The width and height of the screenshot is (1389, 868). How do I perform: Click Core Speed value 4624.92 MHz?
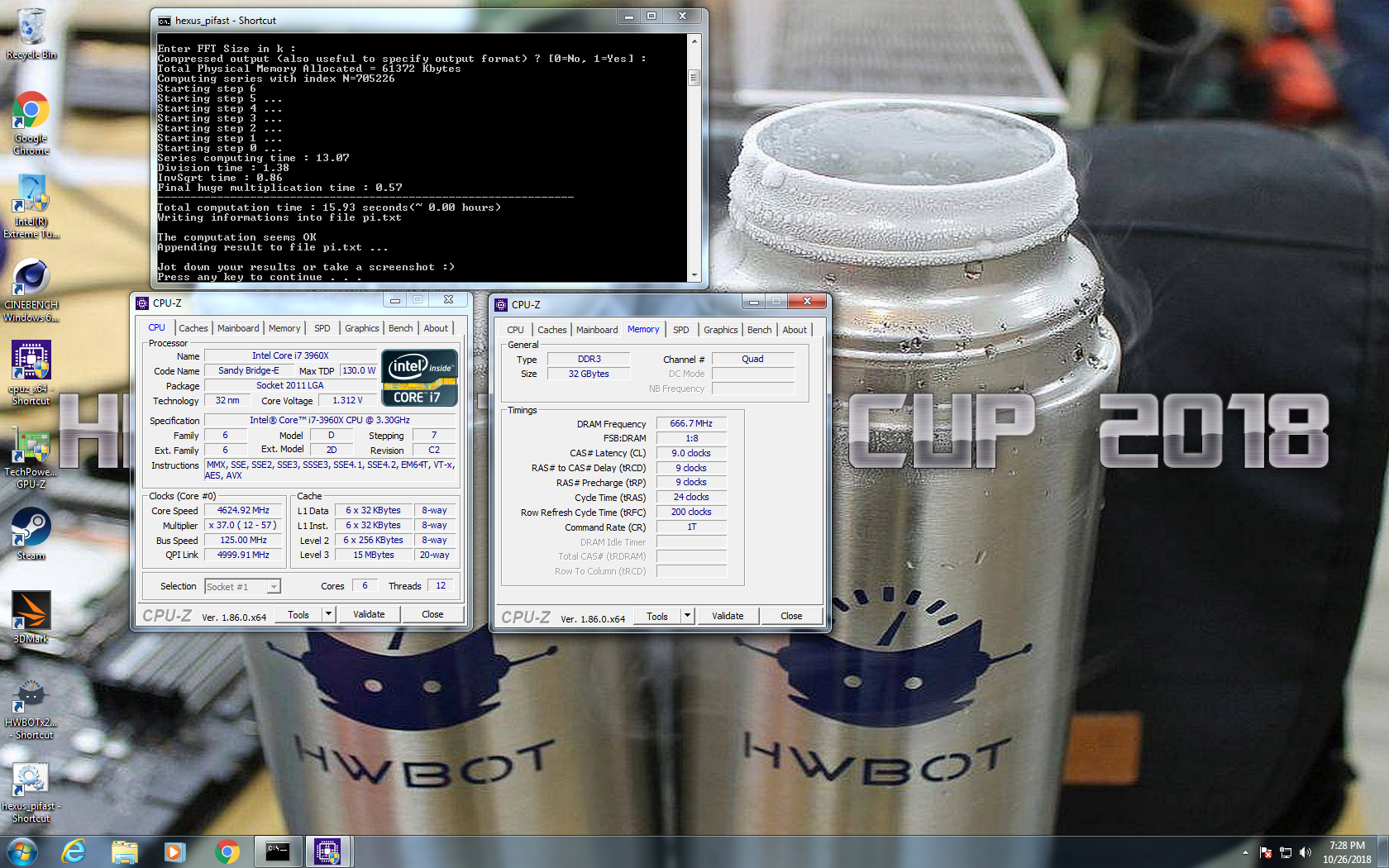pyautogui.click(x=243, y=511)
